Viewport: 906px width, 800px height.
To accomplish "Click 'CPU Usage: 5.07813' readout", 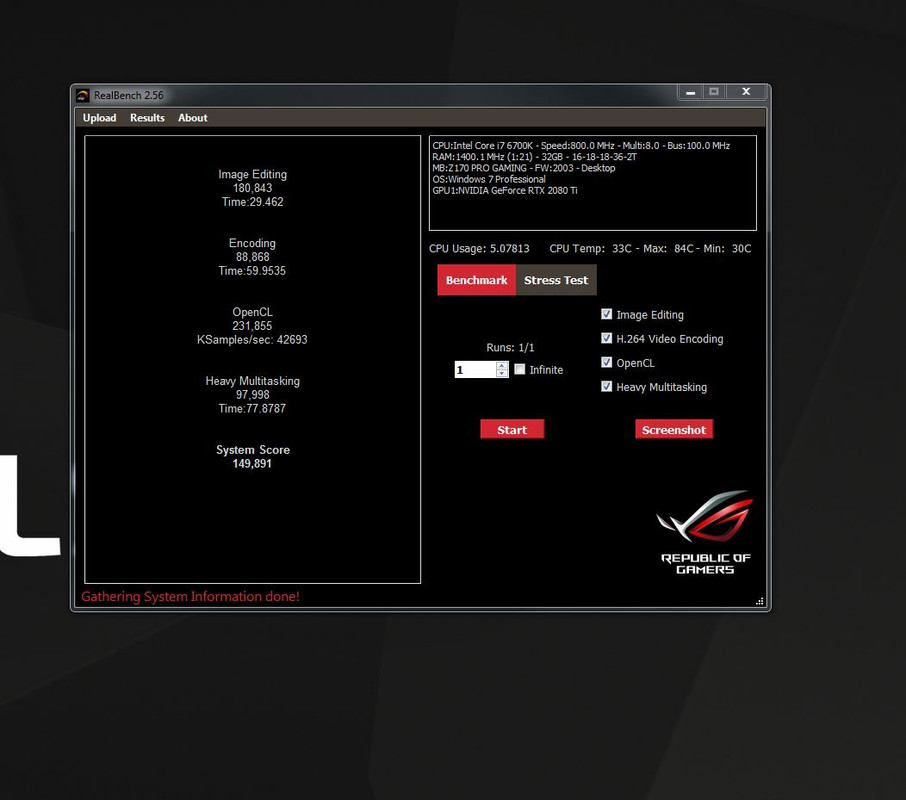I will pos(479,249).
